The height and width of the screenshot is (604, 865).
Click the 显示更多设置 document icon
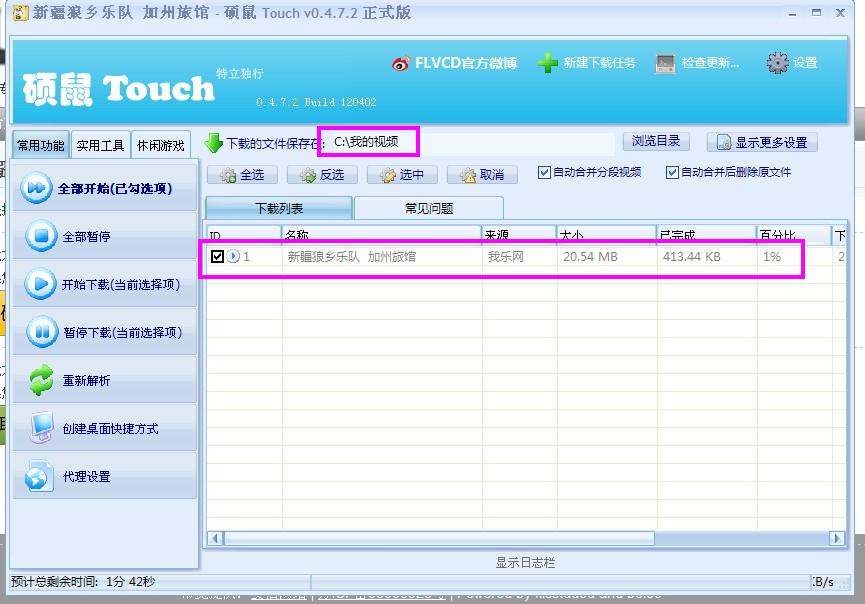(x=724, y=143)
